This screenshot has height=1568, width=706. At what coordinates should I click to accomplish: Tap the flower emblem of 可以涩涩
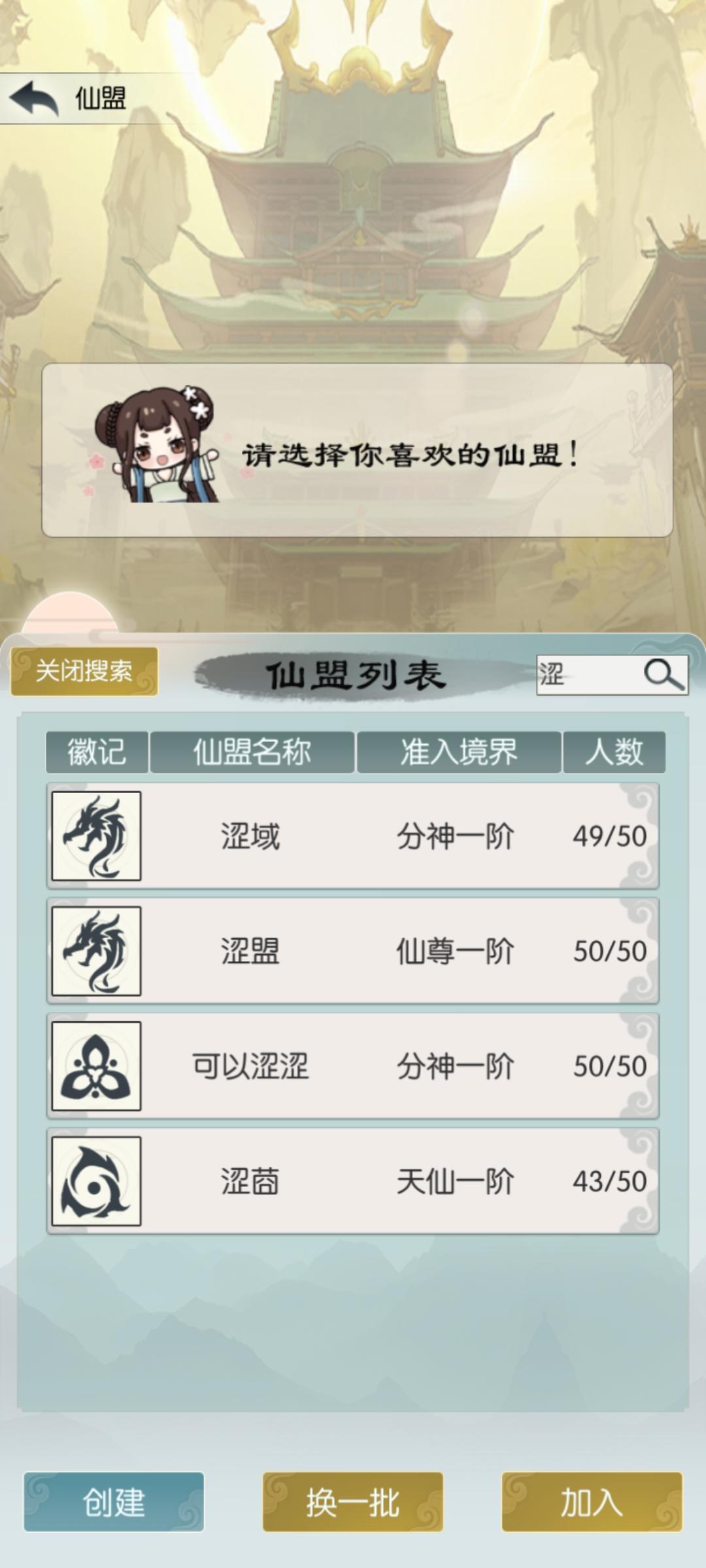pos(96,1066)
